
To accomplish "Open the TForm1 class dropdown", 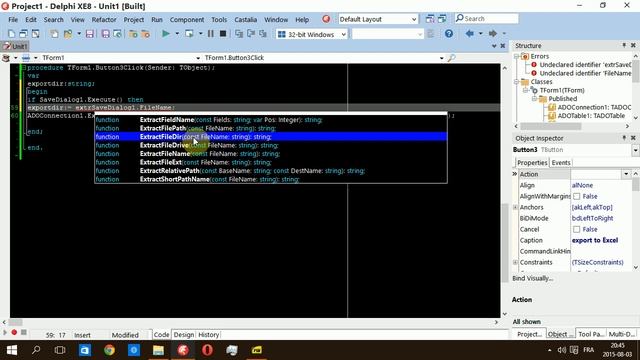I will point(198,58).
